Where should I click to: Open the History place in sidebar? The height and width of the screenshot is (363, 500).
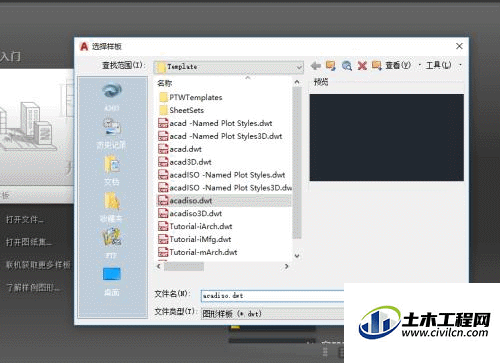pos(111,134)
